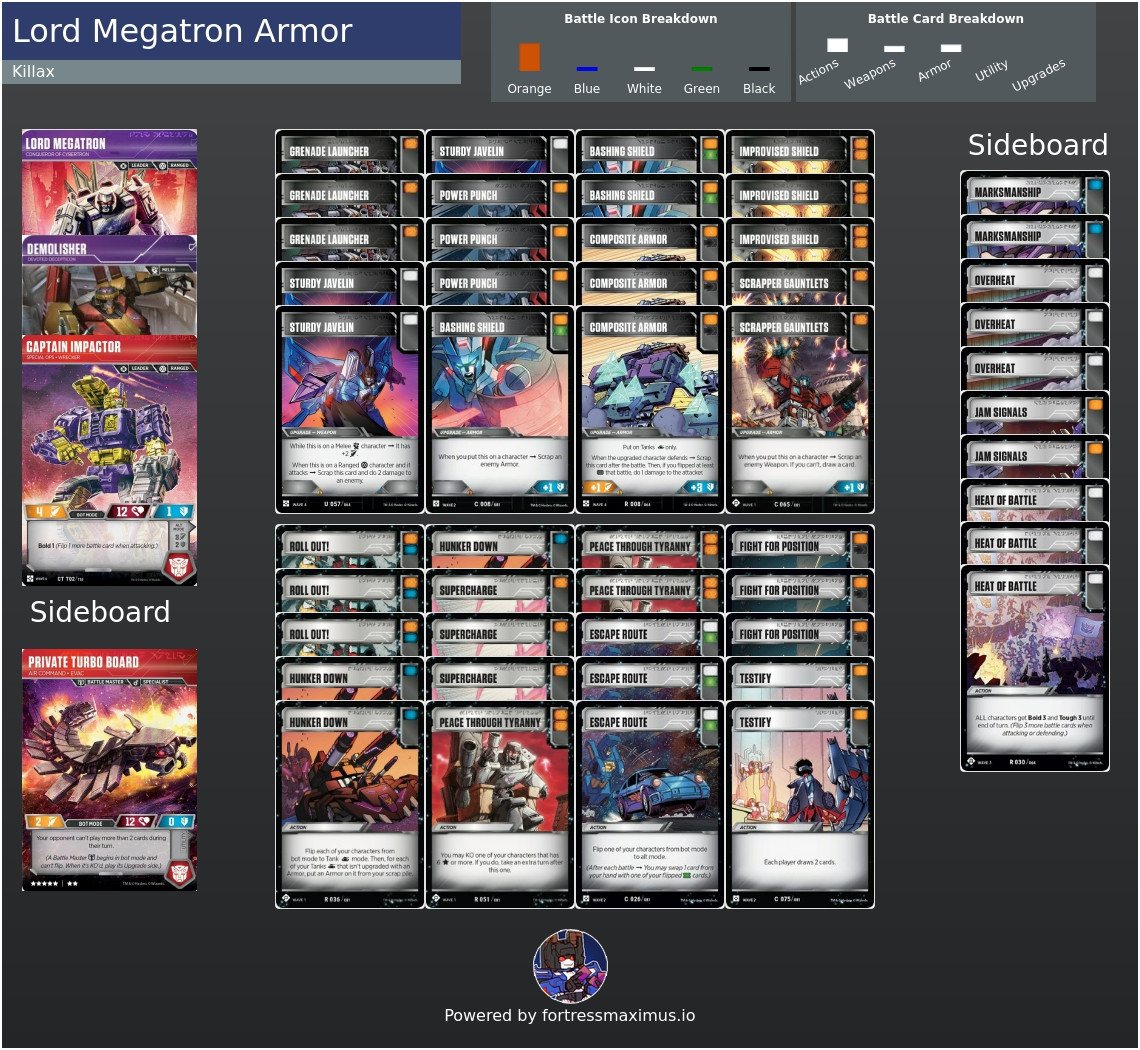Click the Leader badge on the Captain Impactor card
The image size is (1140, 1050).
pyautogui.click(x=135, y=369)
